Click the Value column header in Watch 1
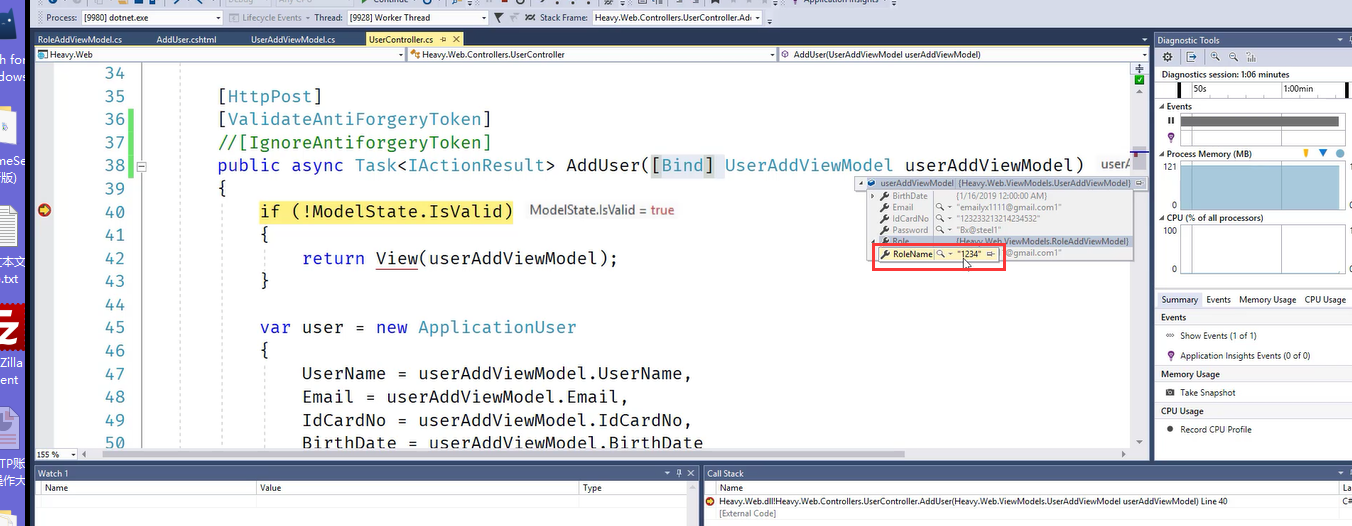 [x=418, y=488]
